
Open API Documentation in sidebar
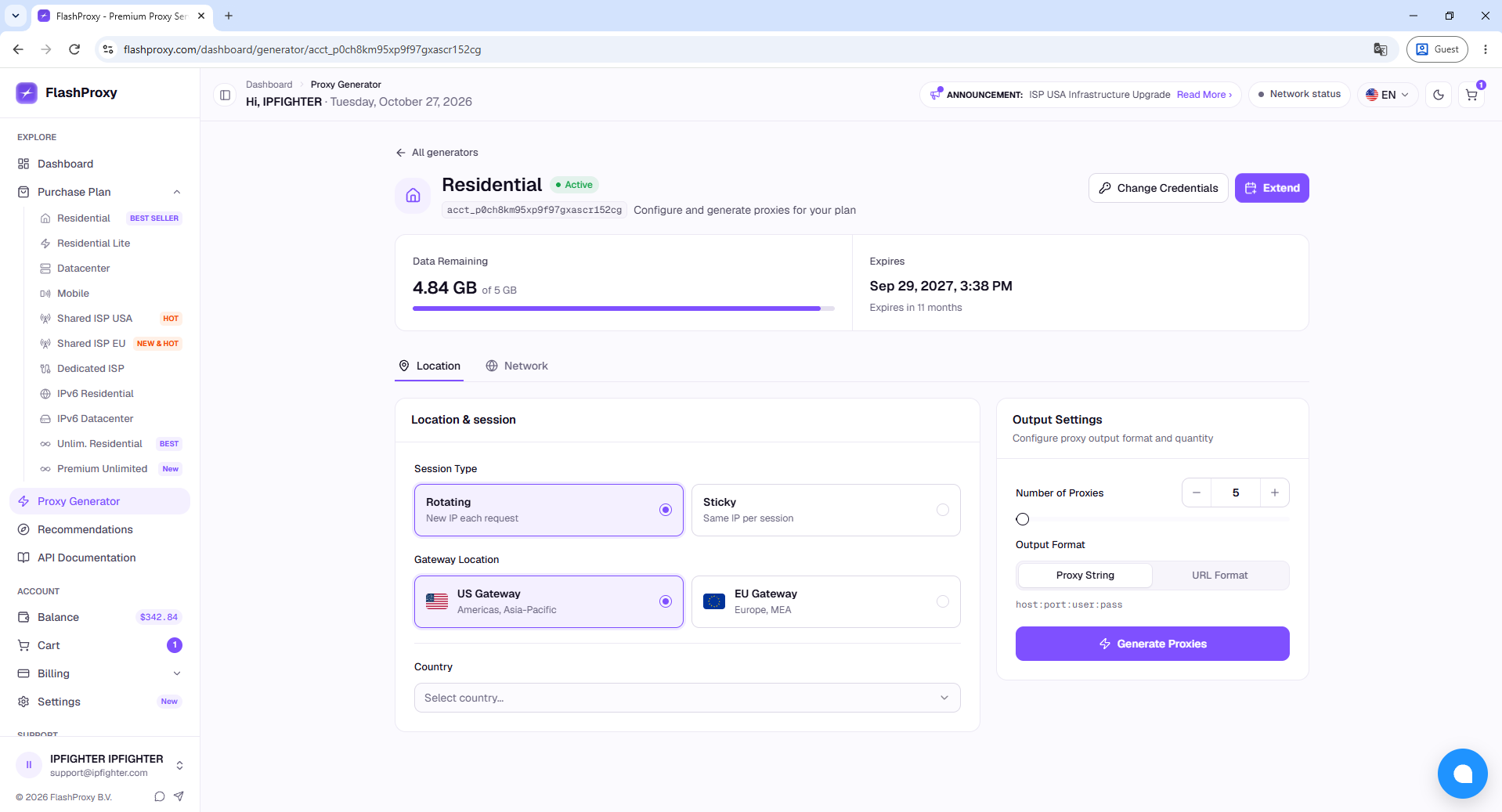point(99,558)
